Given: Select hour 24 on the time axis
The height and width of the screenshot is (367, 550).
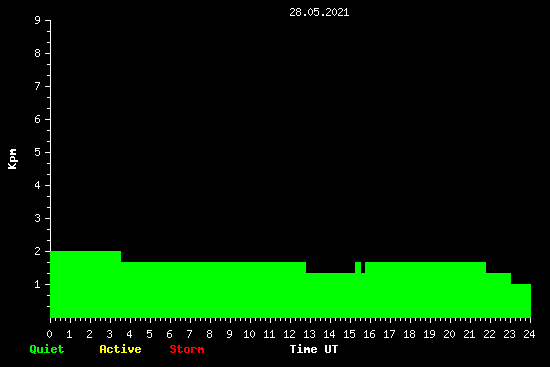Looking at the screenshot, I should [x=529, y=334].
